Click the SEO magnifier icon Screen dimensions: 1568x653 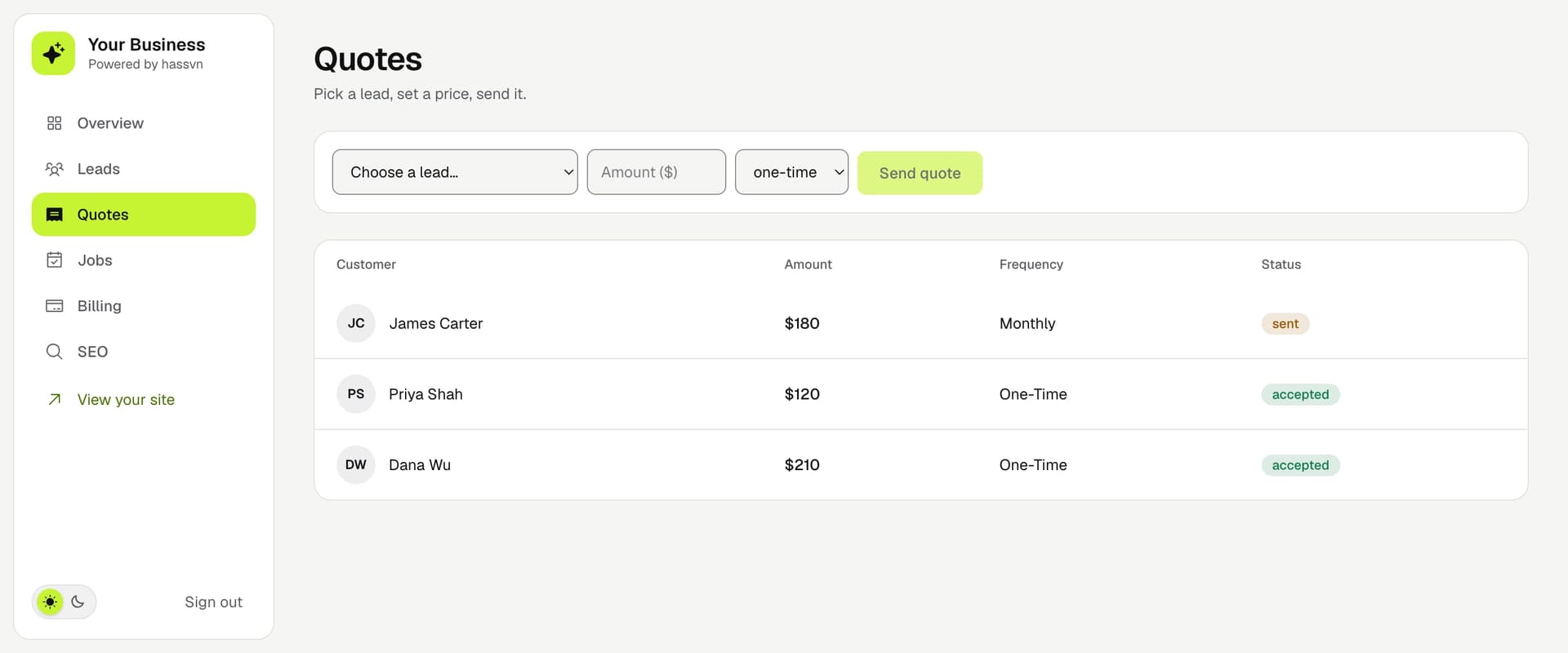tap(55, 352)
